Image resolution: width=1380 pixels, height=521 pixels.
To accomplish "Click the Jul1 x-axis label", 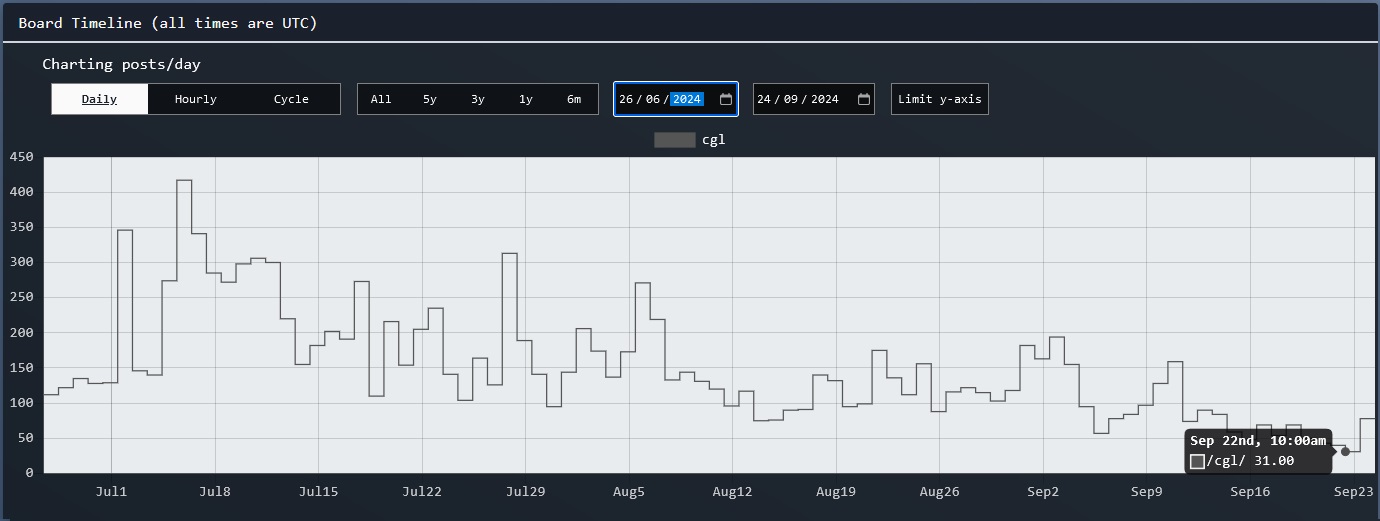I will click(111, 491).
